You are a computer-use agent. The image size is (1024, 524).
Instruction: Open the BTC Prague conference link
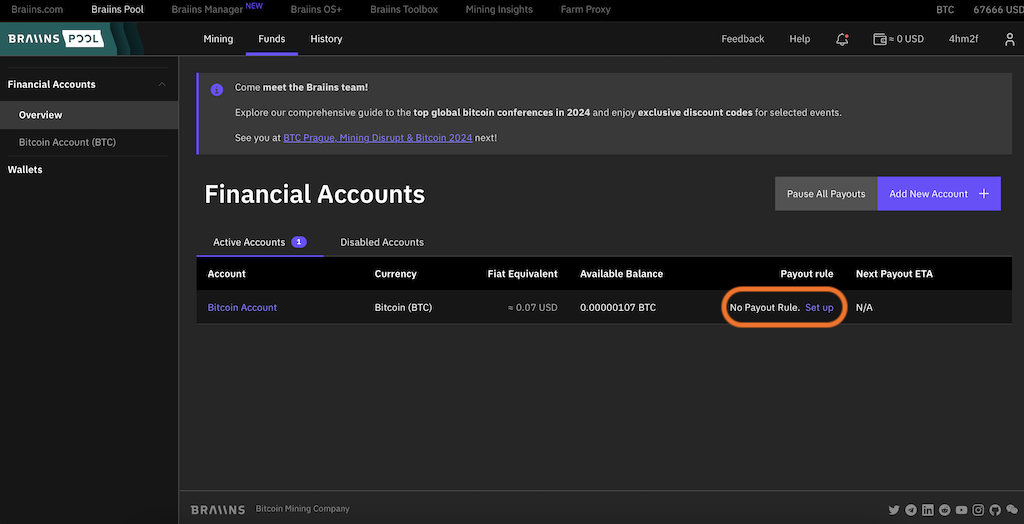click(x=309, y=138)
